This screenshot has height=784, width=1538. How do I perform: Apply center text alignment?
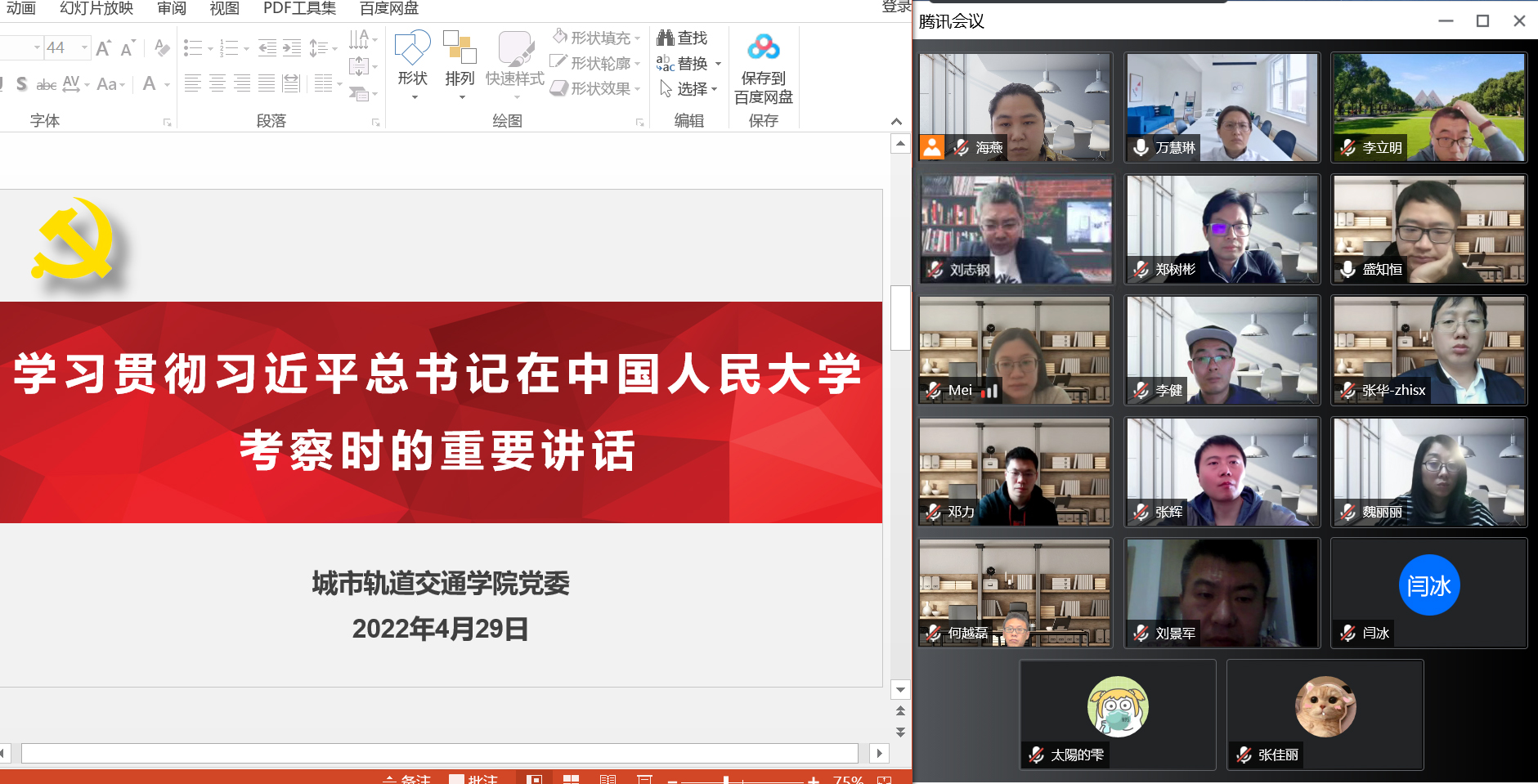click(217, 83)
